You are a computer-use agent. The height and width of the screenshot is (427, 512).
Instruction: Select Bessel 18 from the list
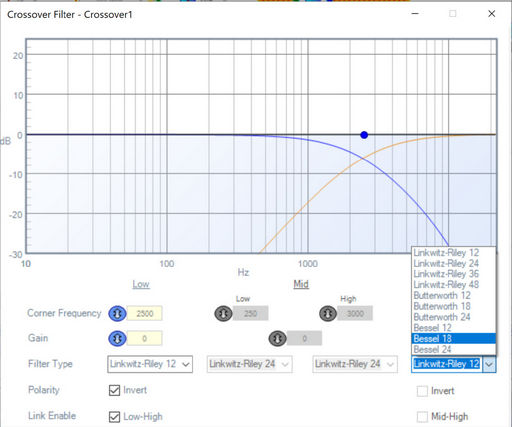[454, 339]
